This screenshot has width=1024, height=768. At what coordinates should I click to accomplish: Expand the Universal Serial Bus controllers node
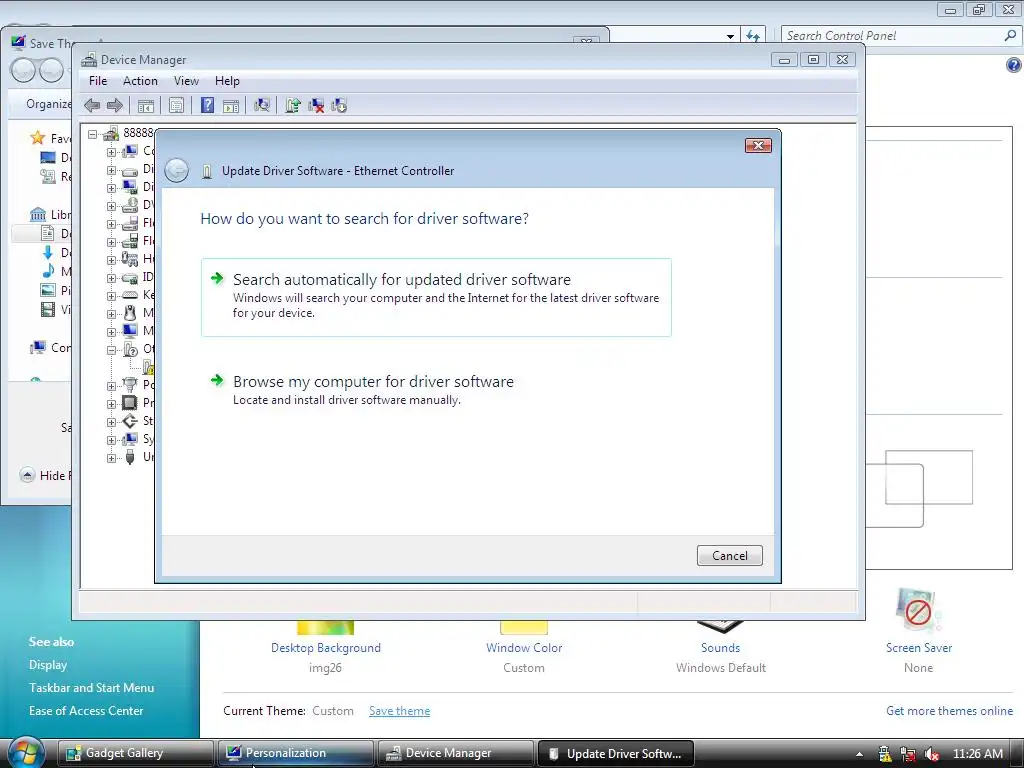point(111,458)
